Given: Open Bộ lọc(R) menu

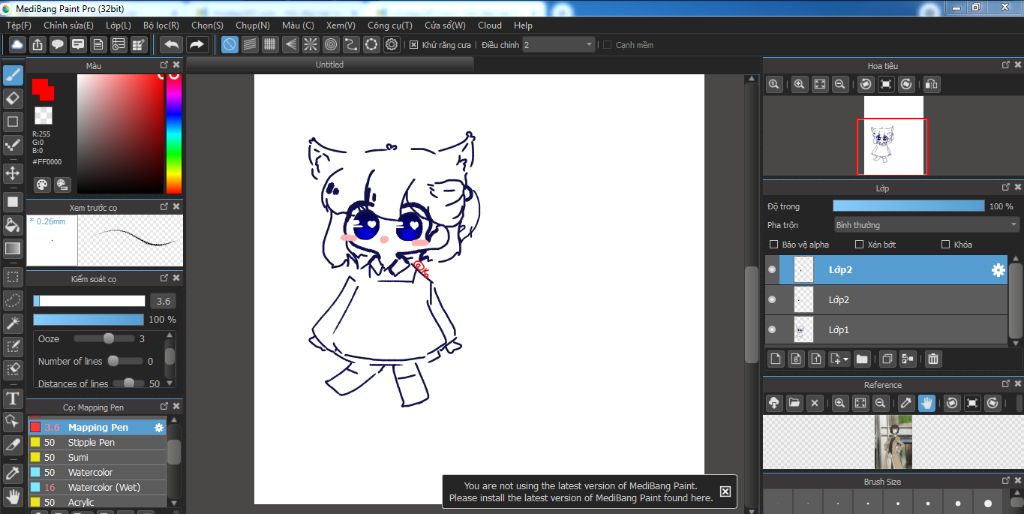Looking at the screenshot, I should click(x=161, y=25).
